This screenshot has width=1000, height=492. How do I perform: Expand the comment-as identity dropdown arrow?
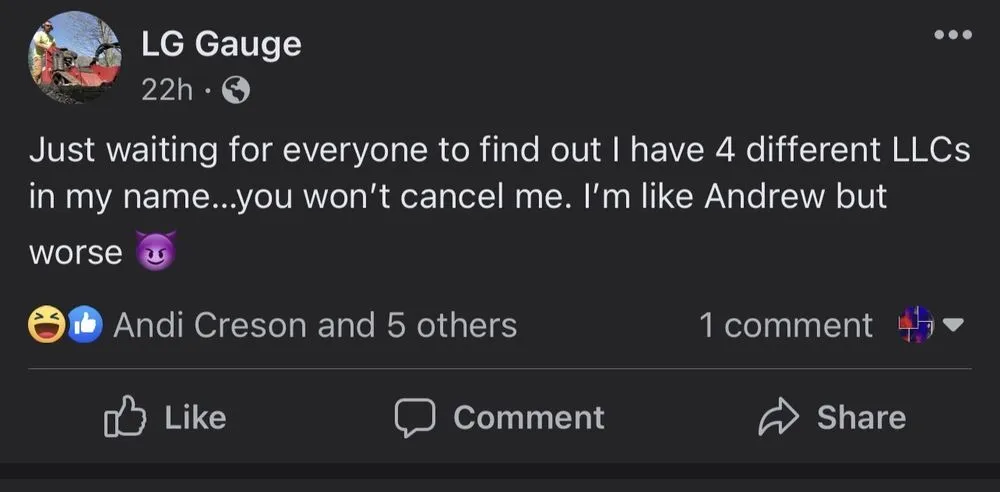click(953, 326)
